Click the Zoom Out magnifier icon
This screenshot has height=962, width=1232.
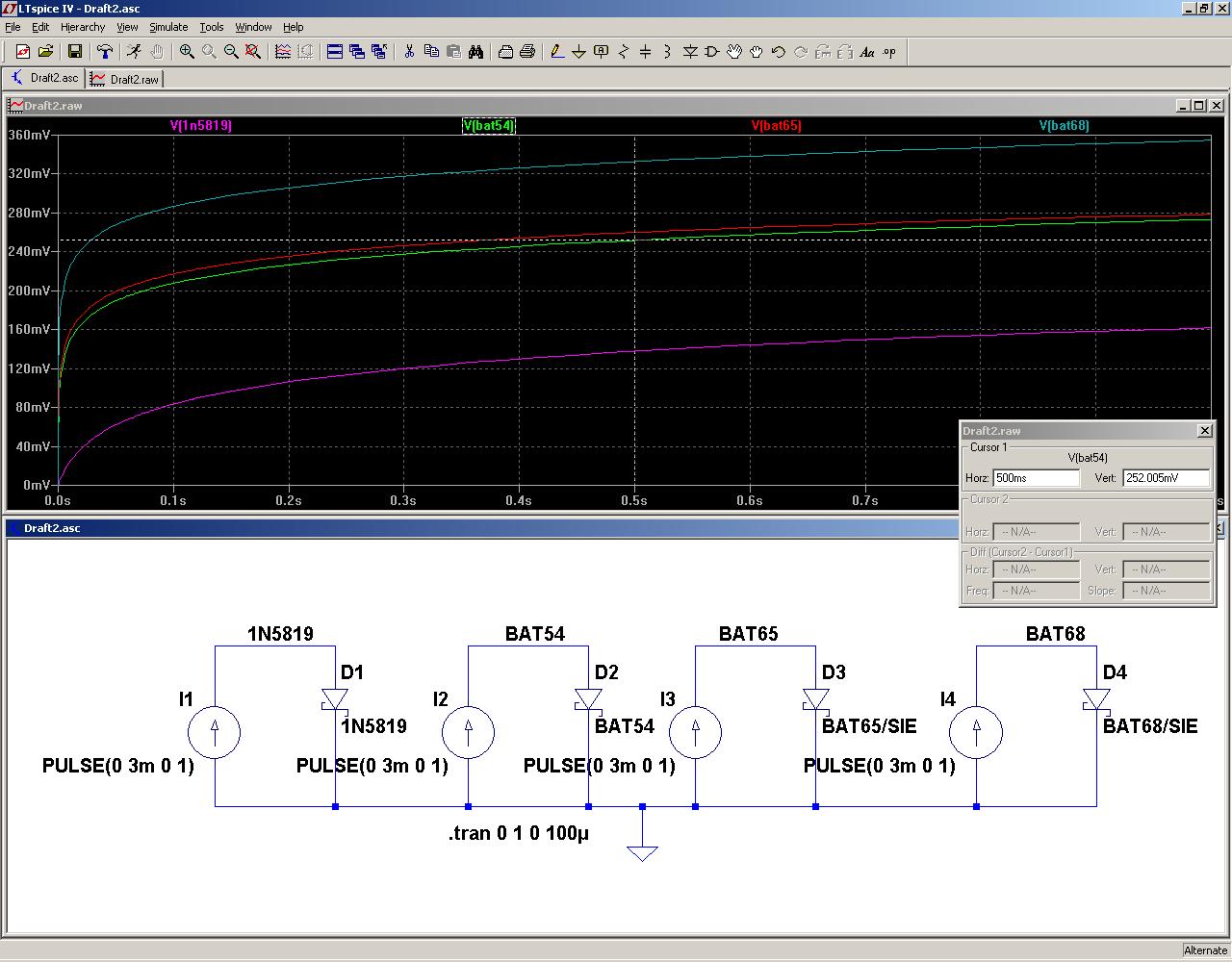click(x=231, y=52)
